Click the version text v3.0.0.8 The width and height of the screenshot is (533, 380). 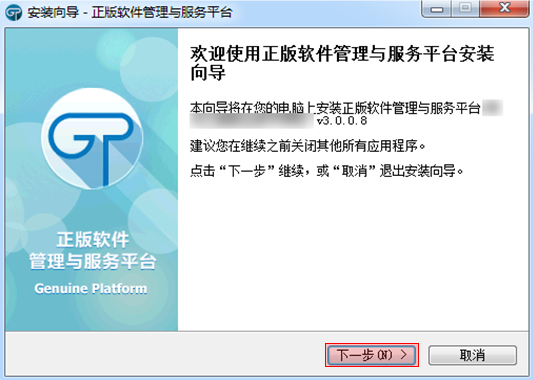(x=342, y=121)
